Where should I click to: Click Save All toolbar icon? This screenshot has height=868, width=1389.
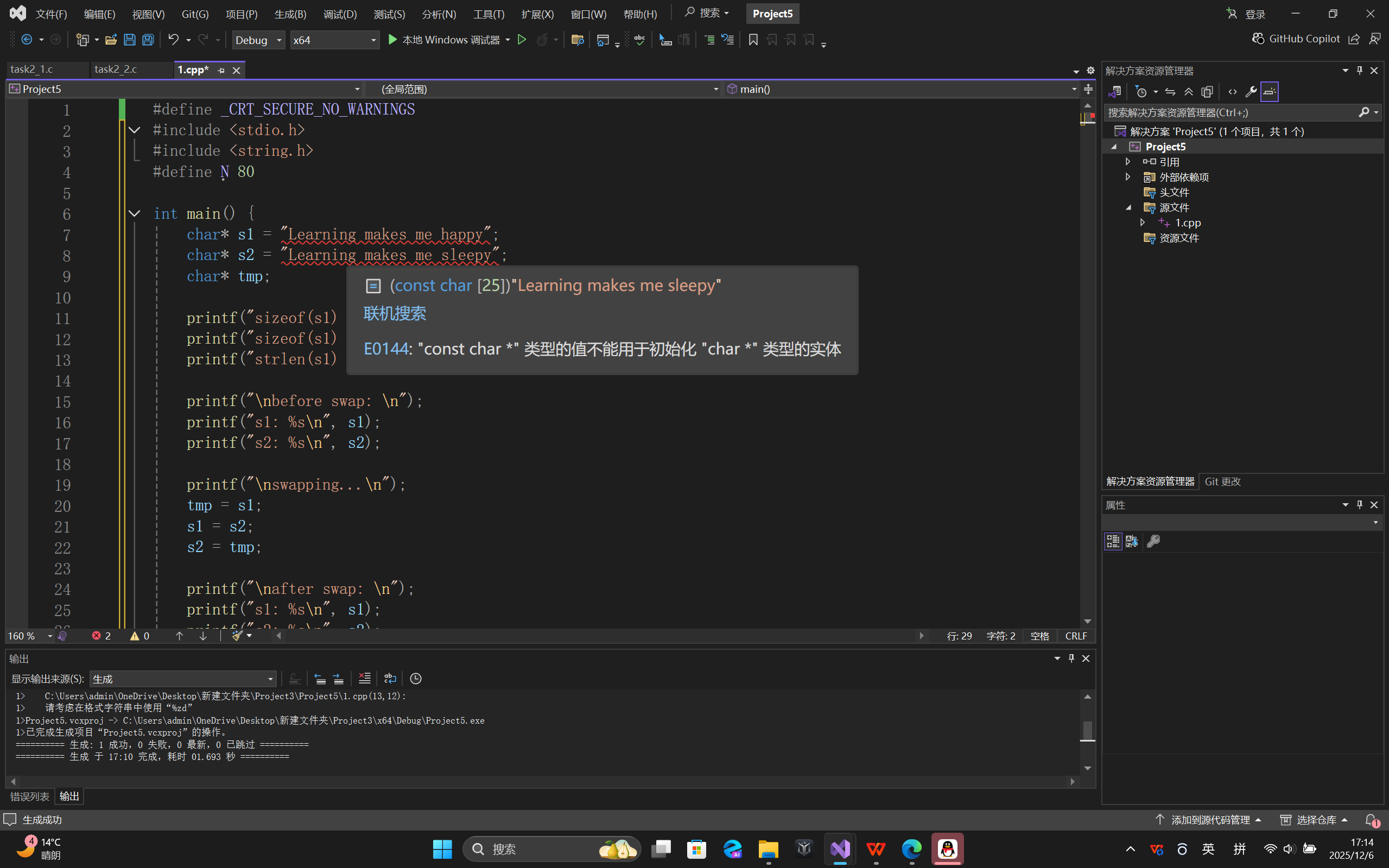click(148, 40)
